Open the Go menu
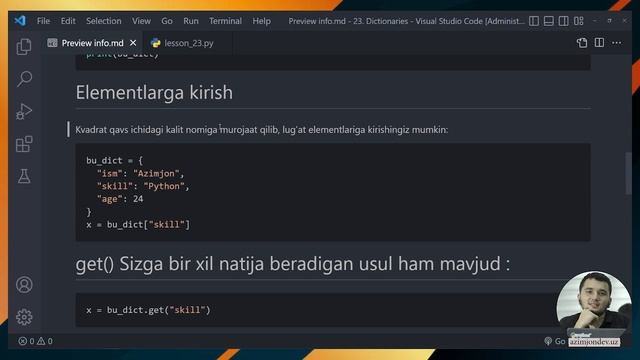640x360 pixels. point(167,21)
